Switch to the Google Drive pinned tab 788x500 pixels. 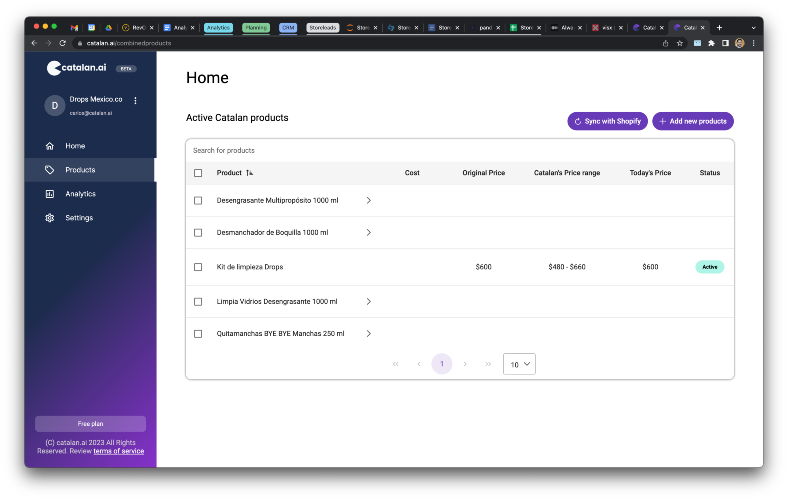[108, 28]
